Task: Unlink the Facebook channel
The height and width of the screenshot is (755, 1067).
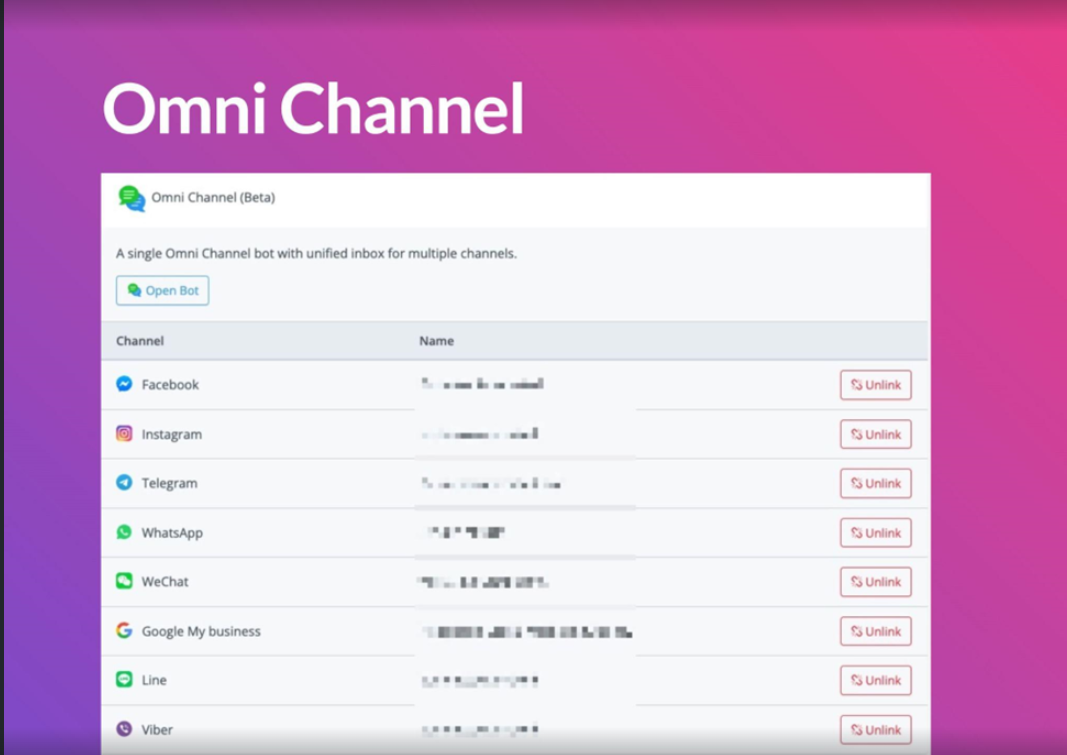Action: click(875, 385)
